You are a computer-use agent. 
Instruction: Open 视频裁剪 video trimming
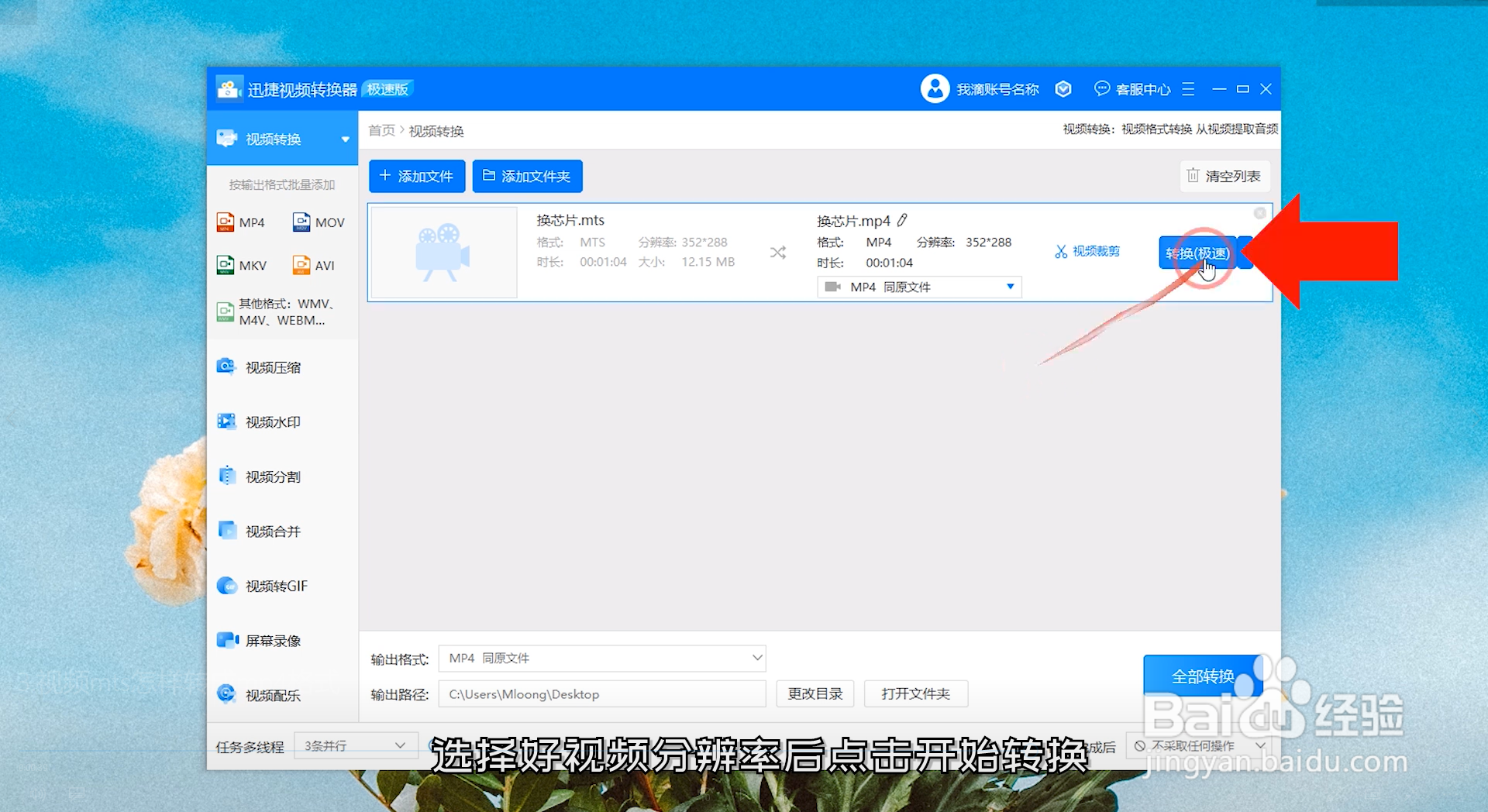[1087, 251]
